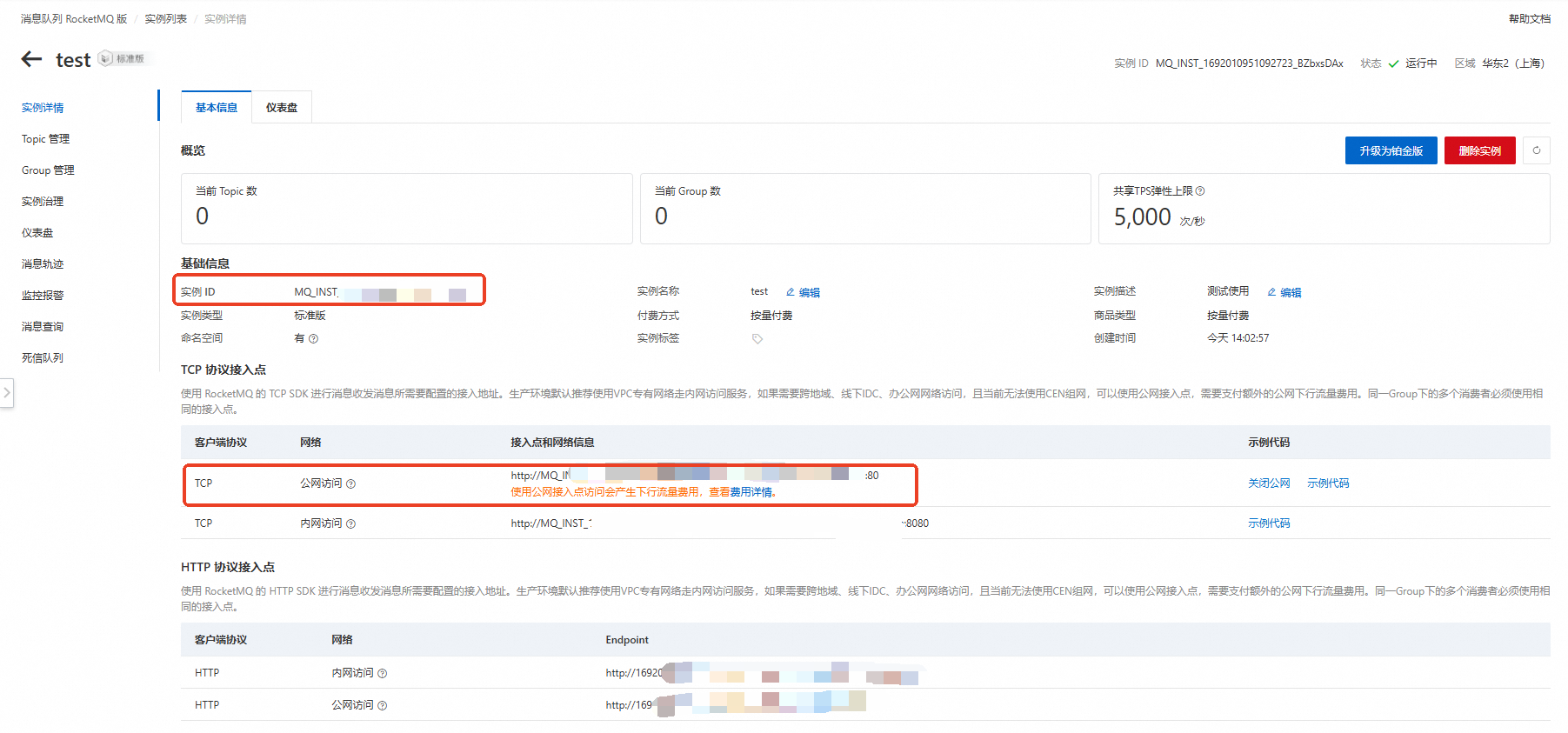Open help icon beside HTTP 公网访问
The width and height of the screenshot is (1568, 733).
(x=383, y=706)
